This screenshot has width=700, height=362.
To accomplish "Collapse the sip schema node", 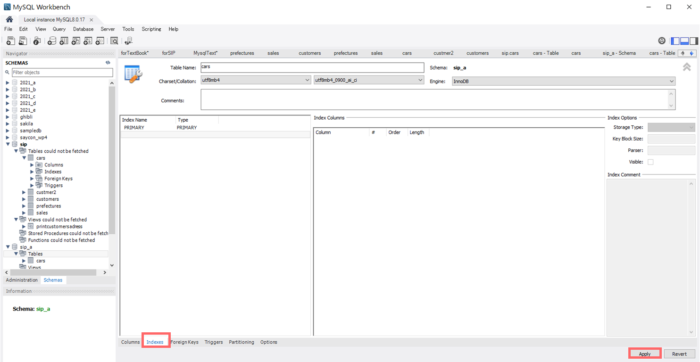I will 8,145.
